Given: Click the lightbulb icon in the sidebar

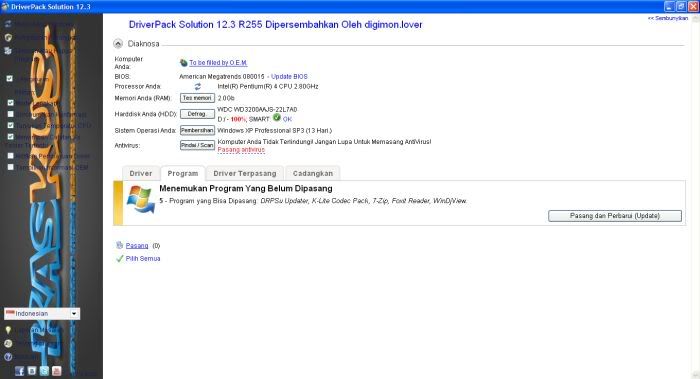Looking at the screenshot, I should click(8, 330).
